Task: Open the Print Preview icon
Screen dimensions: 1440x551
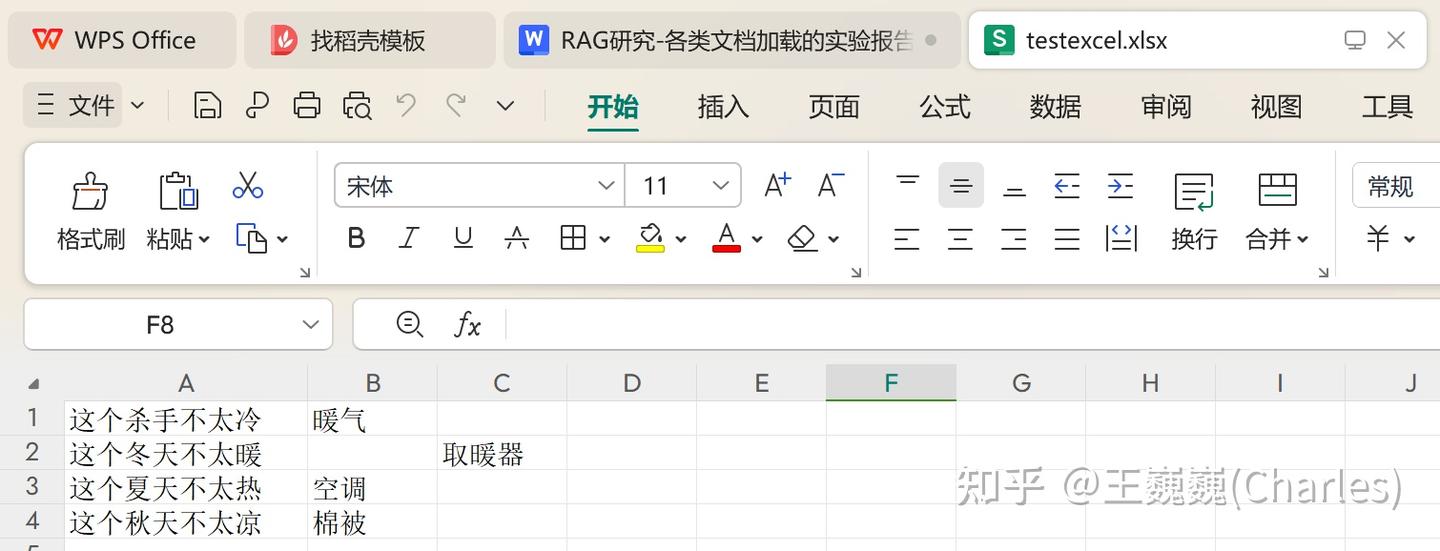Action: (357, 105)
